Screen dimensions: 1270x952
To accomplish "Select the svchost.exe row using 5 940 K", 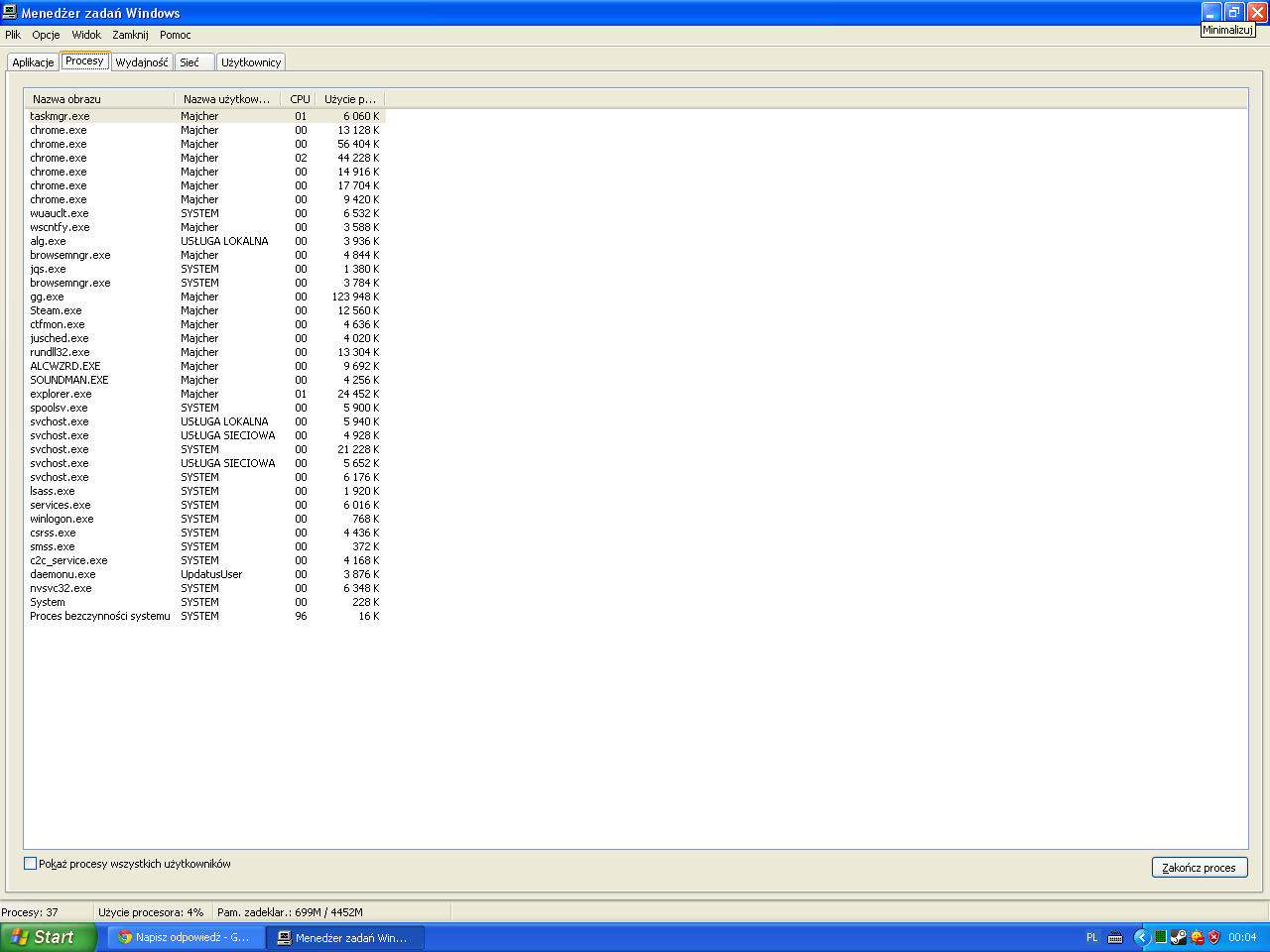I will coord(204,421).
